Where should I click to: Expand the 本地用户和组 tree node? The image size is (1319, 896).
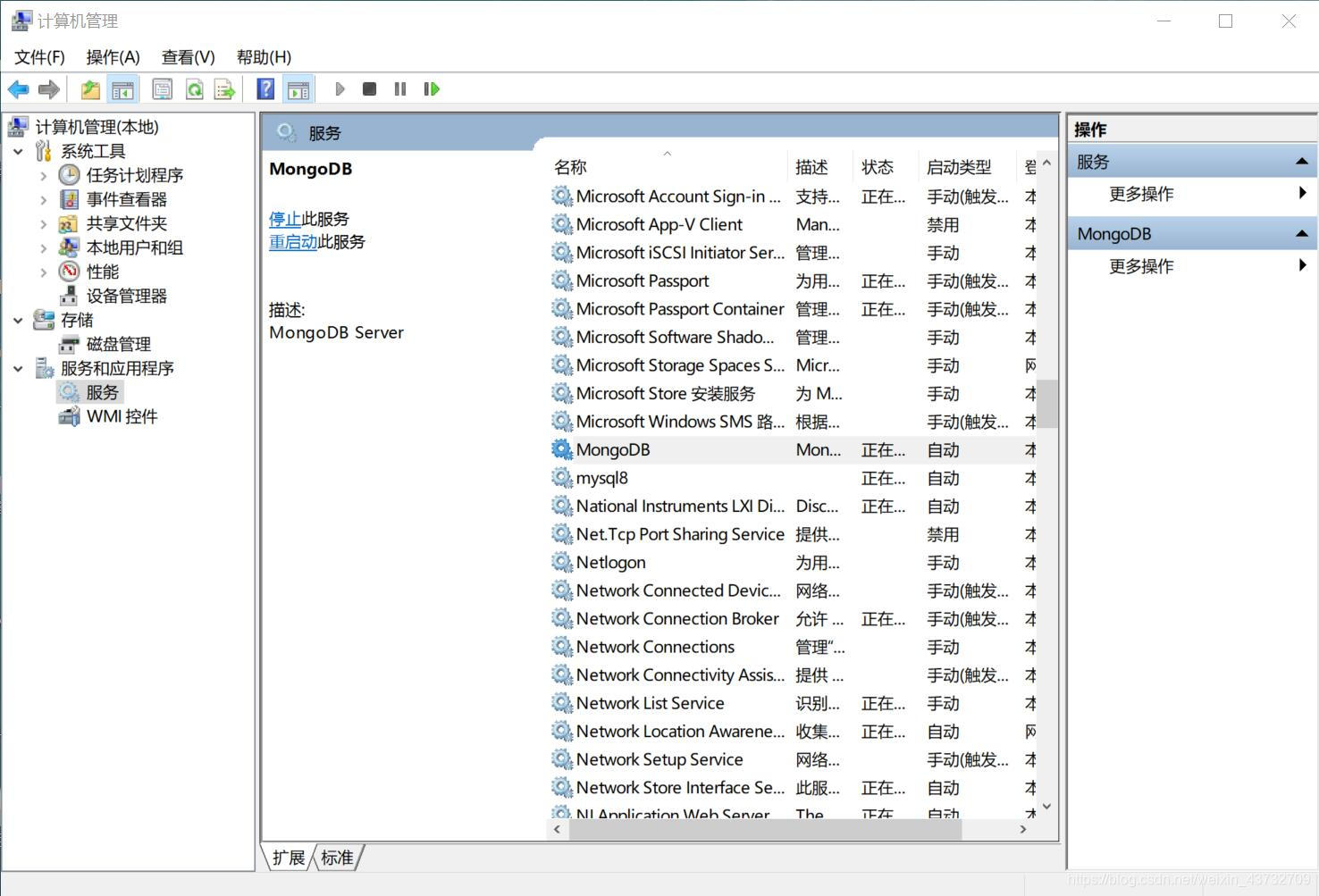tap(43, 248)
